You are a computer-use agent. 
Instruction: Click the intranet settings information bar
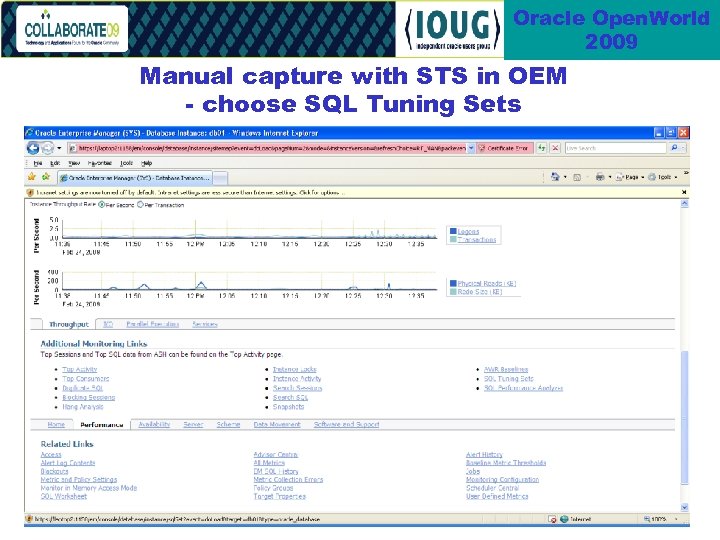[x=354, y=192]
